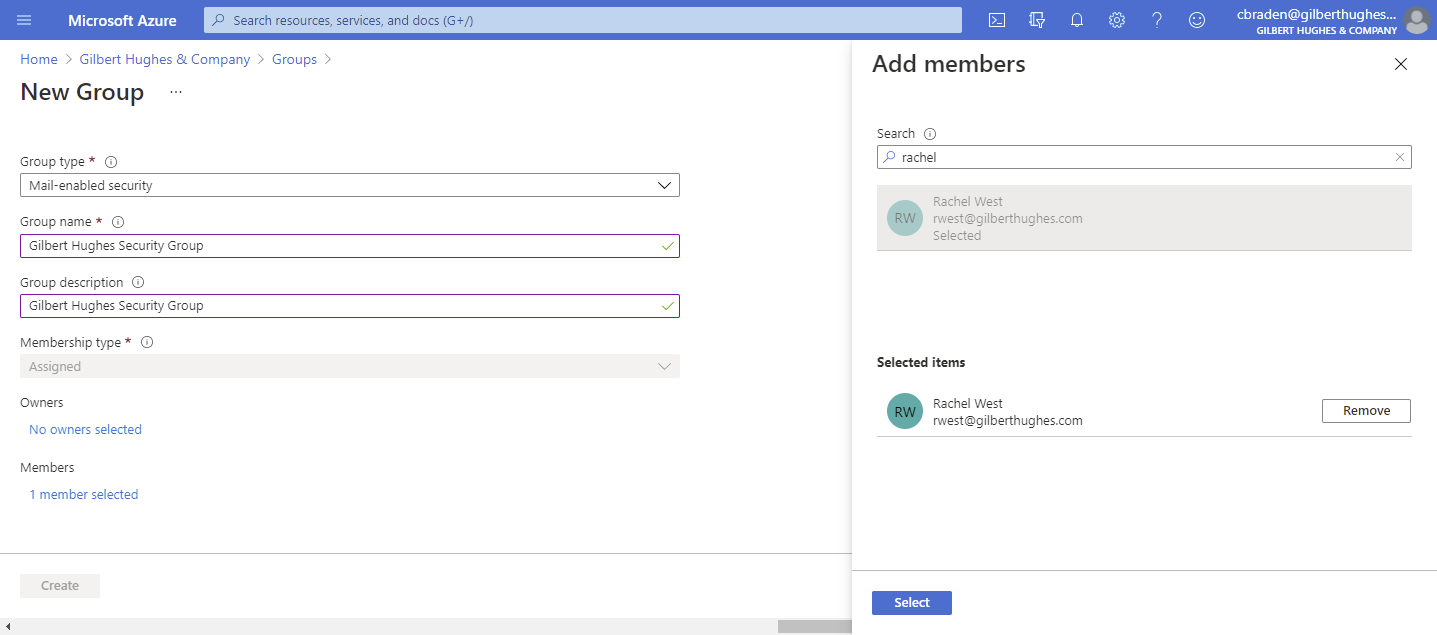1437x635 pixels.
Task: Show Membership type info tooltip
Action: tap(147, 342)
